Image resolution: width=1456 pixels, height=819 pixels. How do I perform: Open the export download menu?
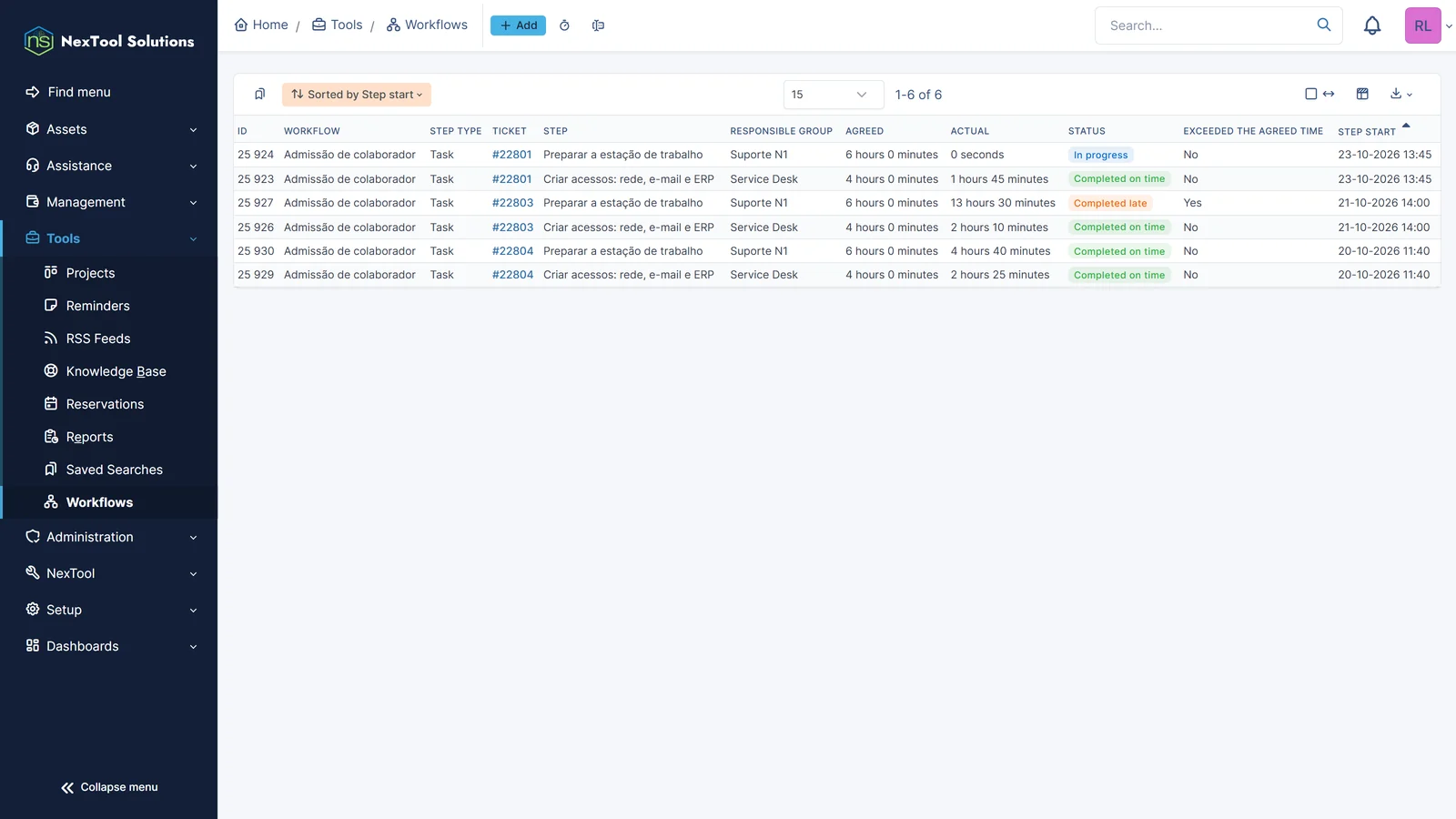1400,94
